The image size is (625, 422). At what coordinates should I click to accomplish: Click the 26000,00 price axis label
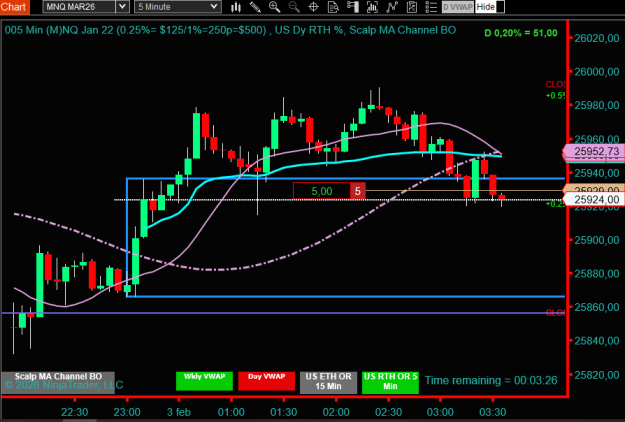click(x=597, y=72)
